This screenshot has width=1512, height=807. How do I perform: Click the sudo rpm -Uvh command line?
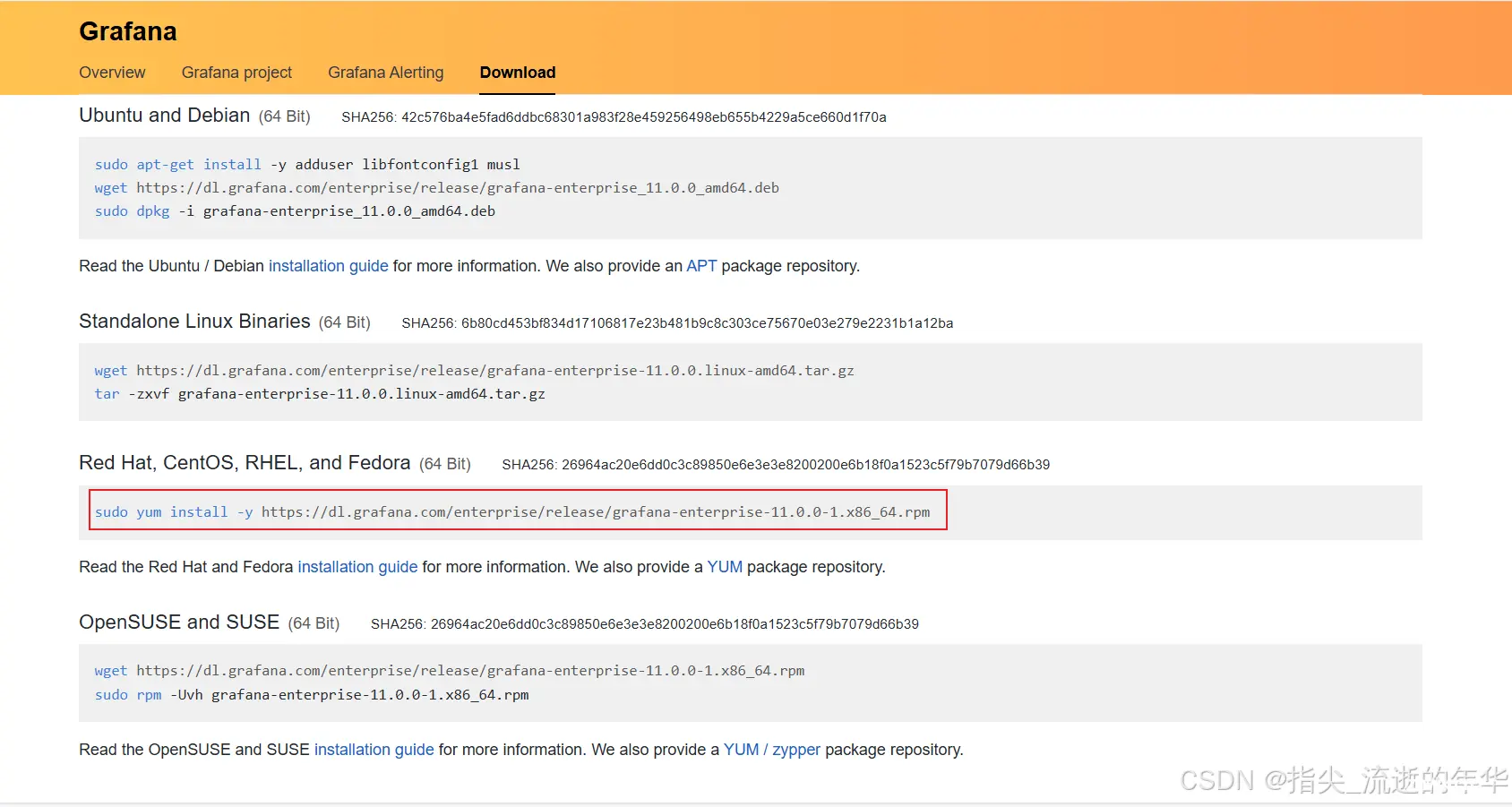tap(312, 695)
